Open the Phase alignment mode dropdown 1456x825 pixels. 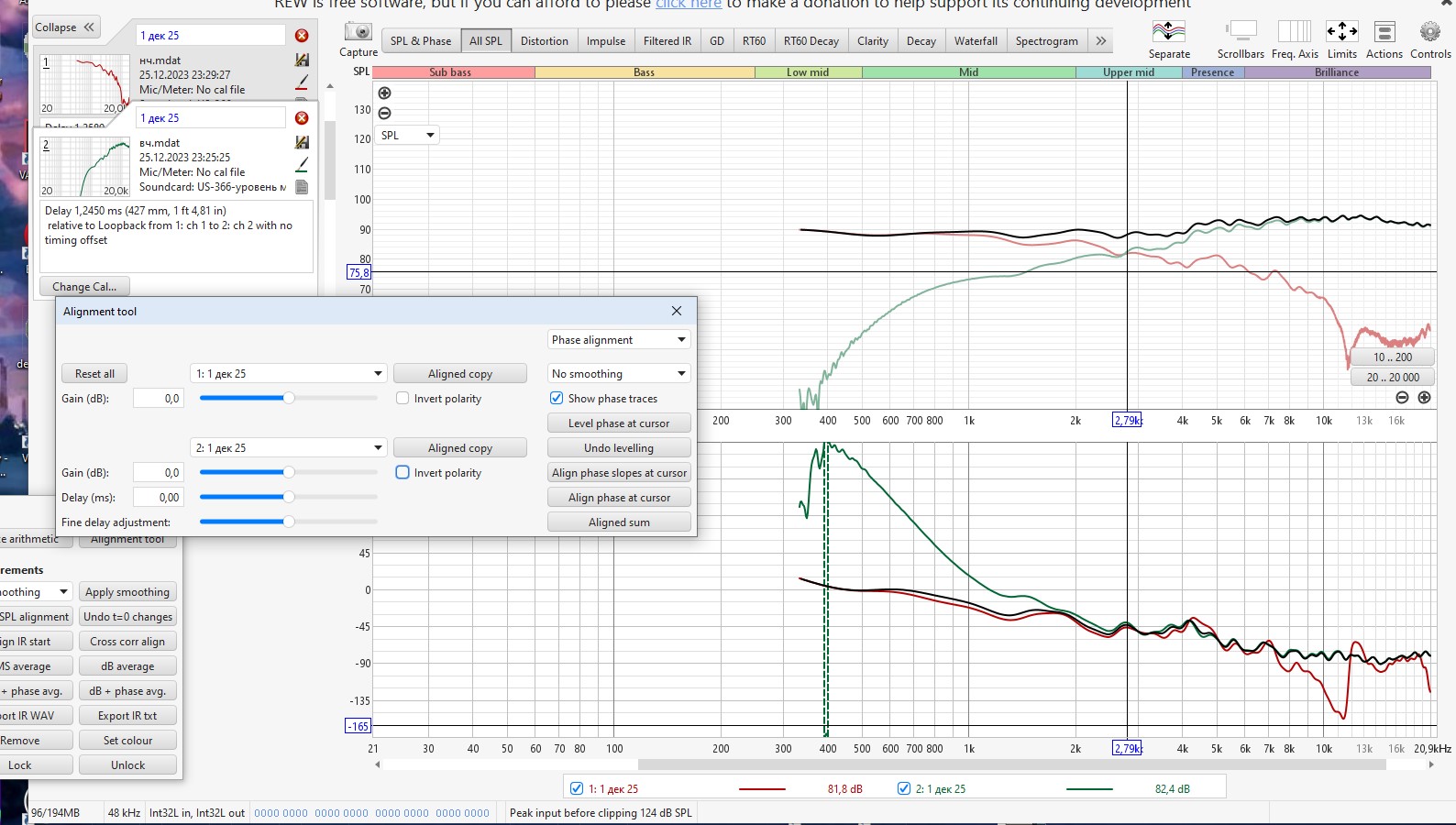coord(619,340)
